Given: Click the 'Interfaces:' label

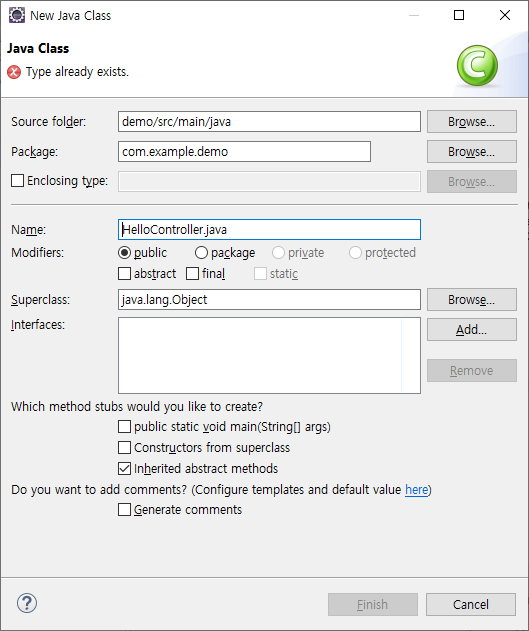Looking at the screenshot, I should [x=38, y=324].
